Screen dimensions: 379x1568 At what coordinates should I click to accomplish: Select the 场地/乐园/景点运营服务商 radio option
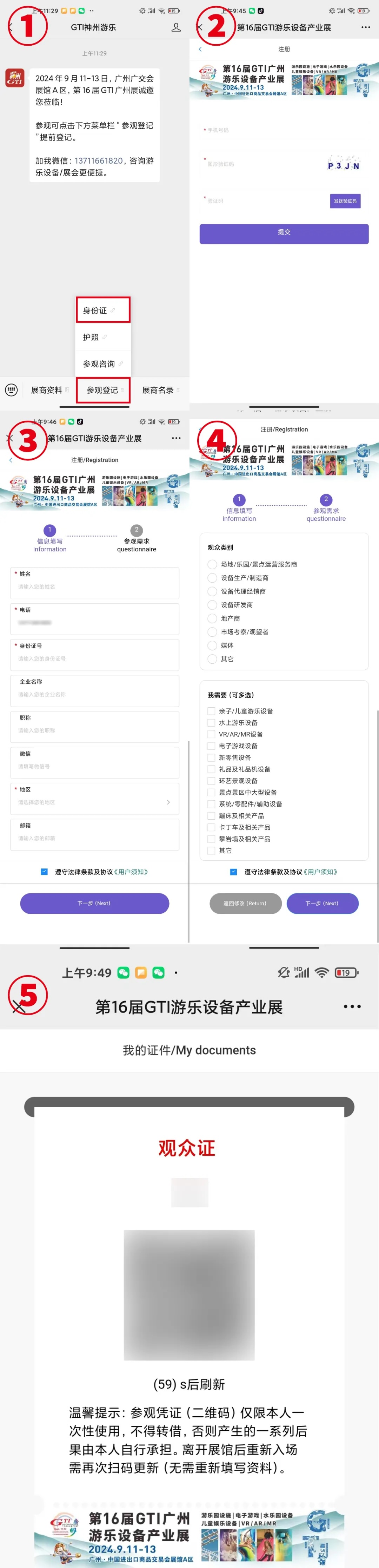pos(212,564)
